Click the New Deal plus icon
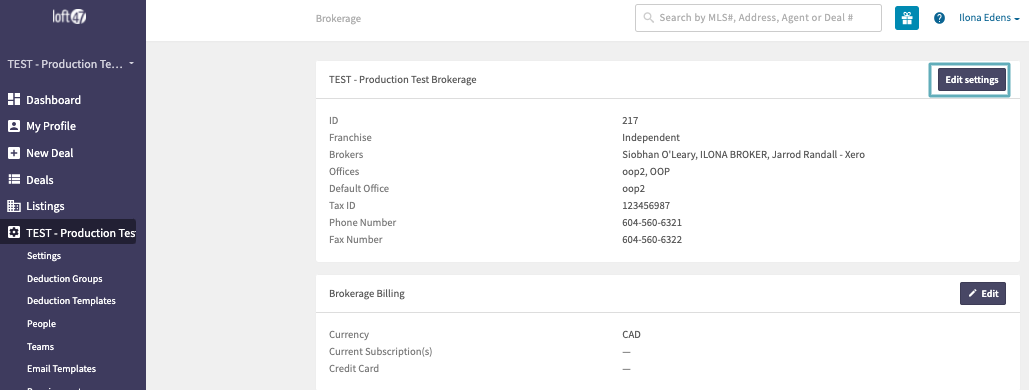The width and height of the screenshot is (1029, 390). point(14,153)
